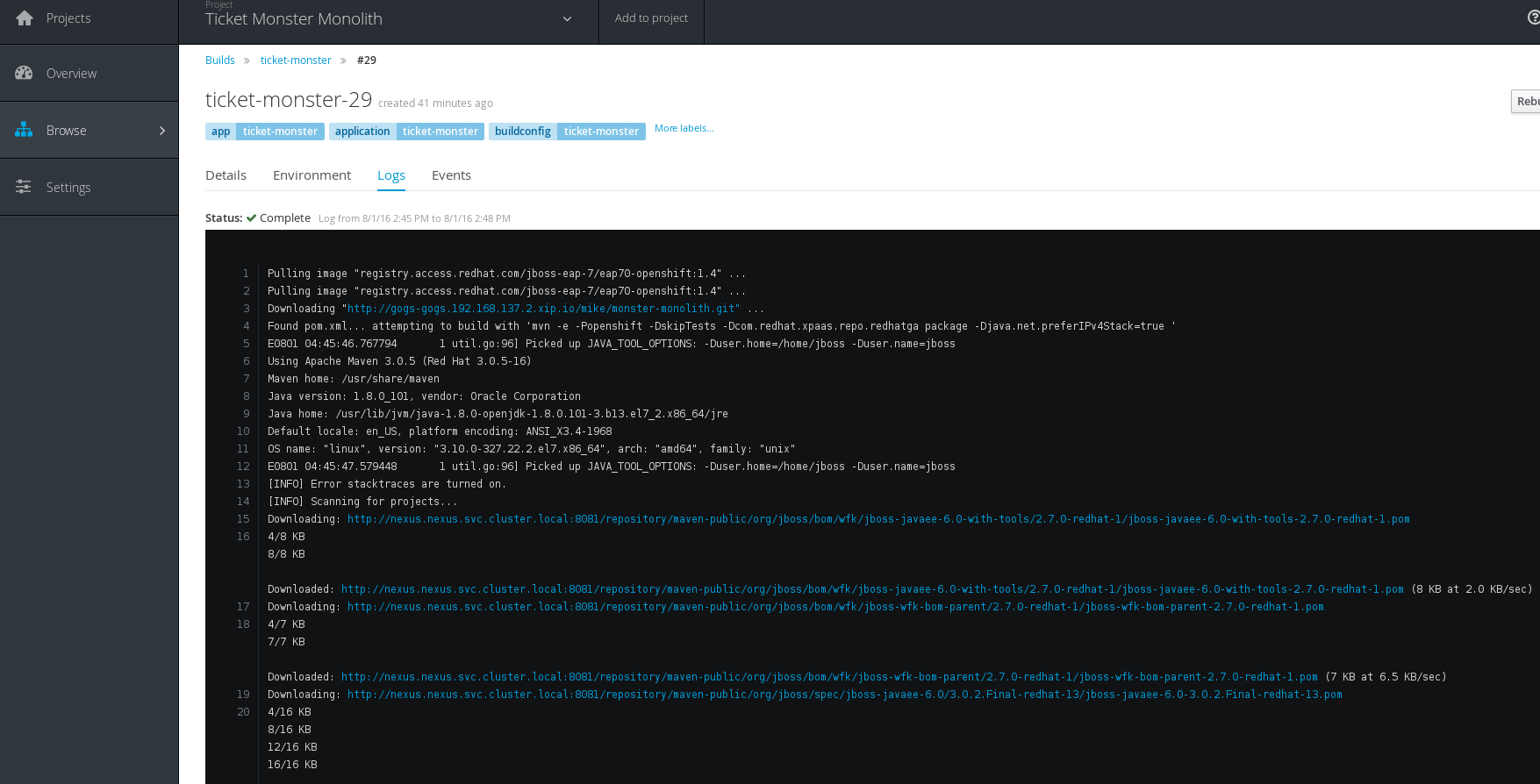Click the Projects home icon
Screen dimensions: 1540x784
click(25, 18)
